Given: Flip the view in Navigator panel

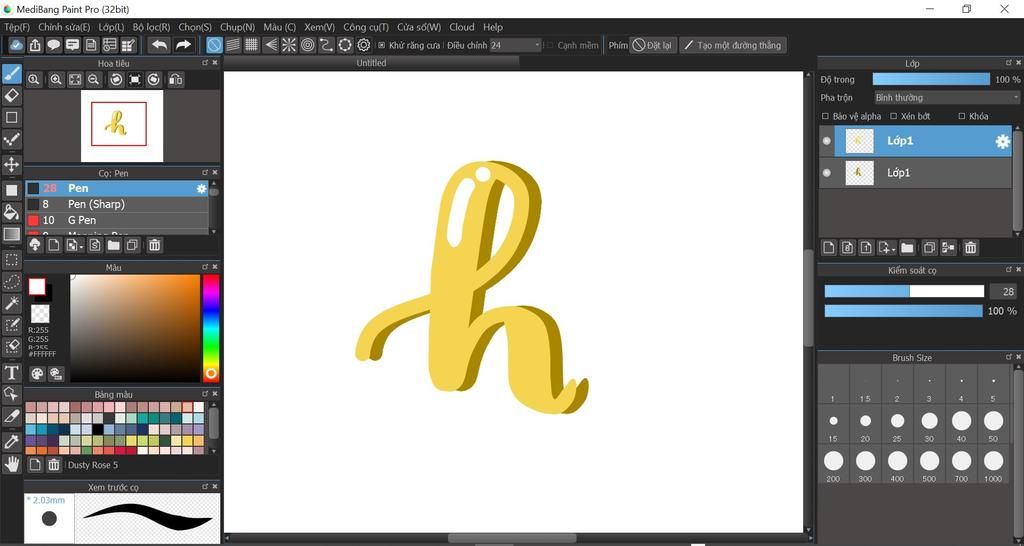Looking at the screenshot, I should 175,80.
